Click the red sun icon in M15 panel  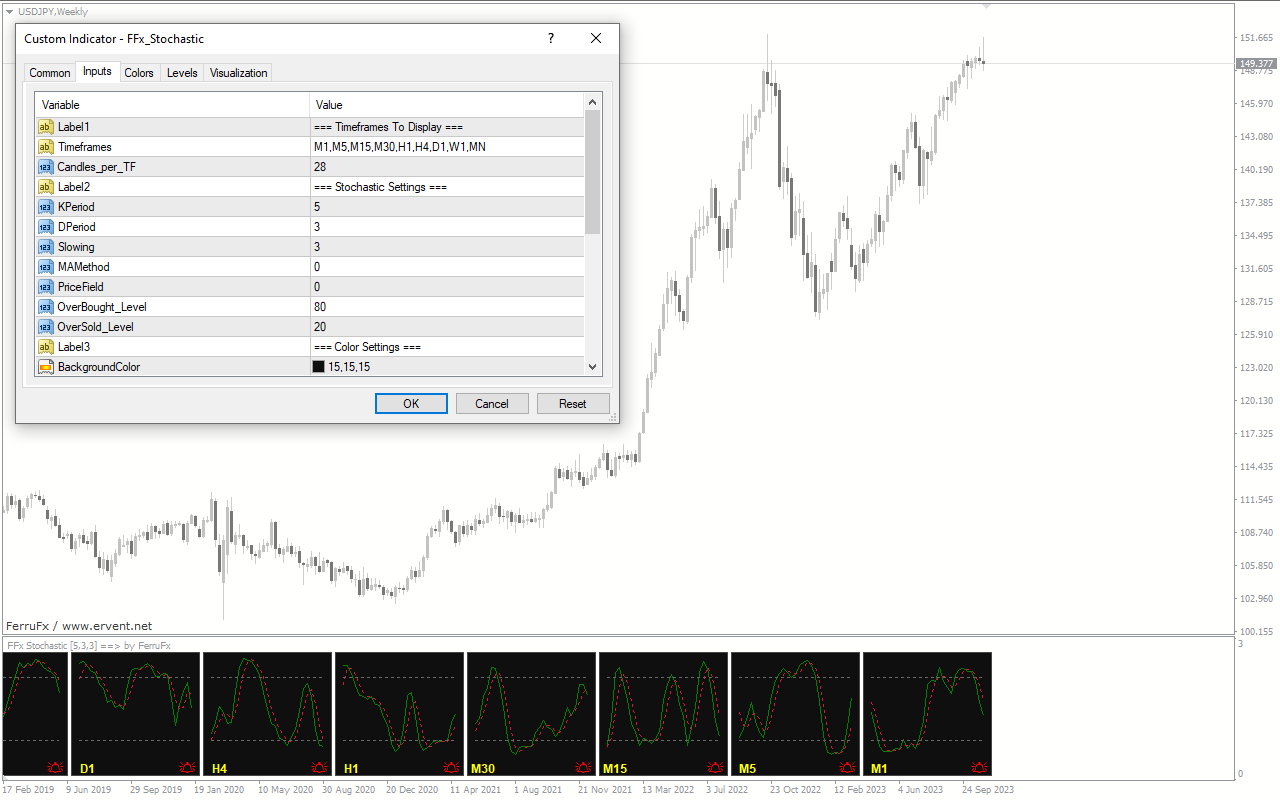pos(716,767)
